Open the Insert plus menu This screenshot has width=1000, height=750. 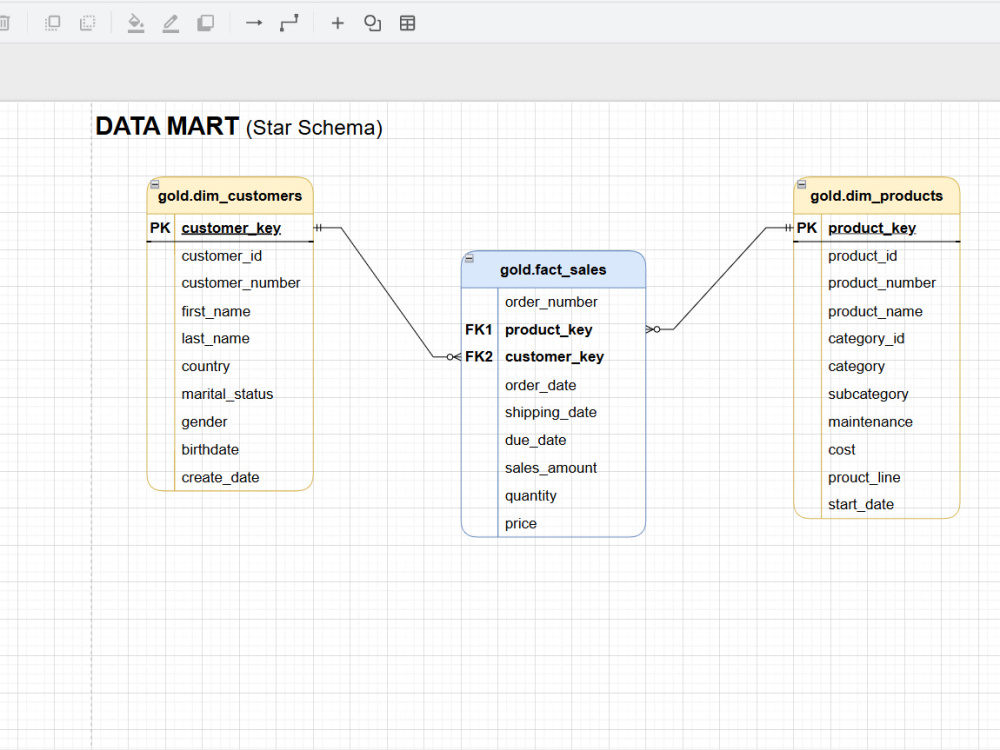(x=337, y=24)
